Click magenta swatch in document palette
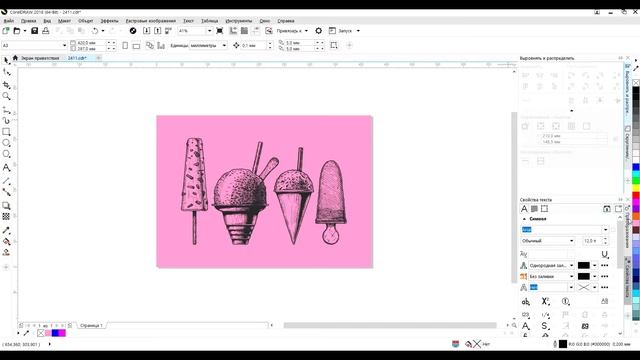Screen dimensions: 640x360 click(62, 333)
